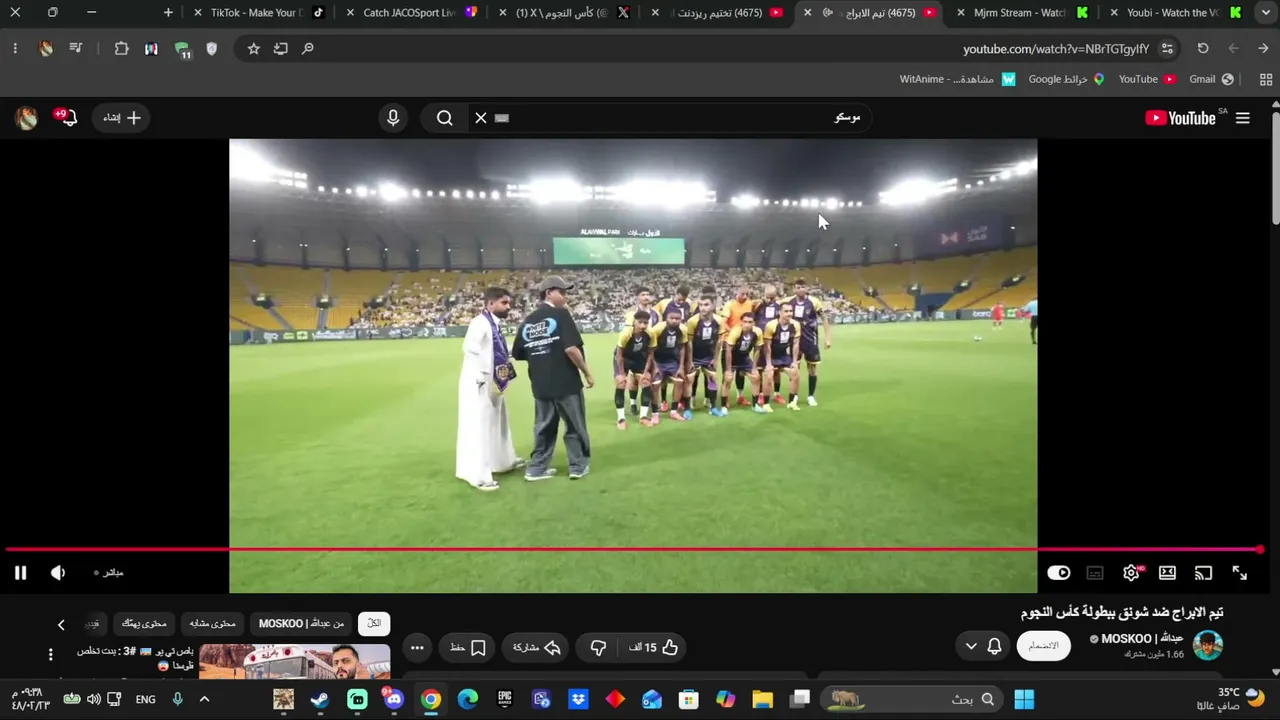Open Steam from the taskbar

320,699
